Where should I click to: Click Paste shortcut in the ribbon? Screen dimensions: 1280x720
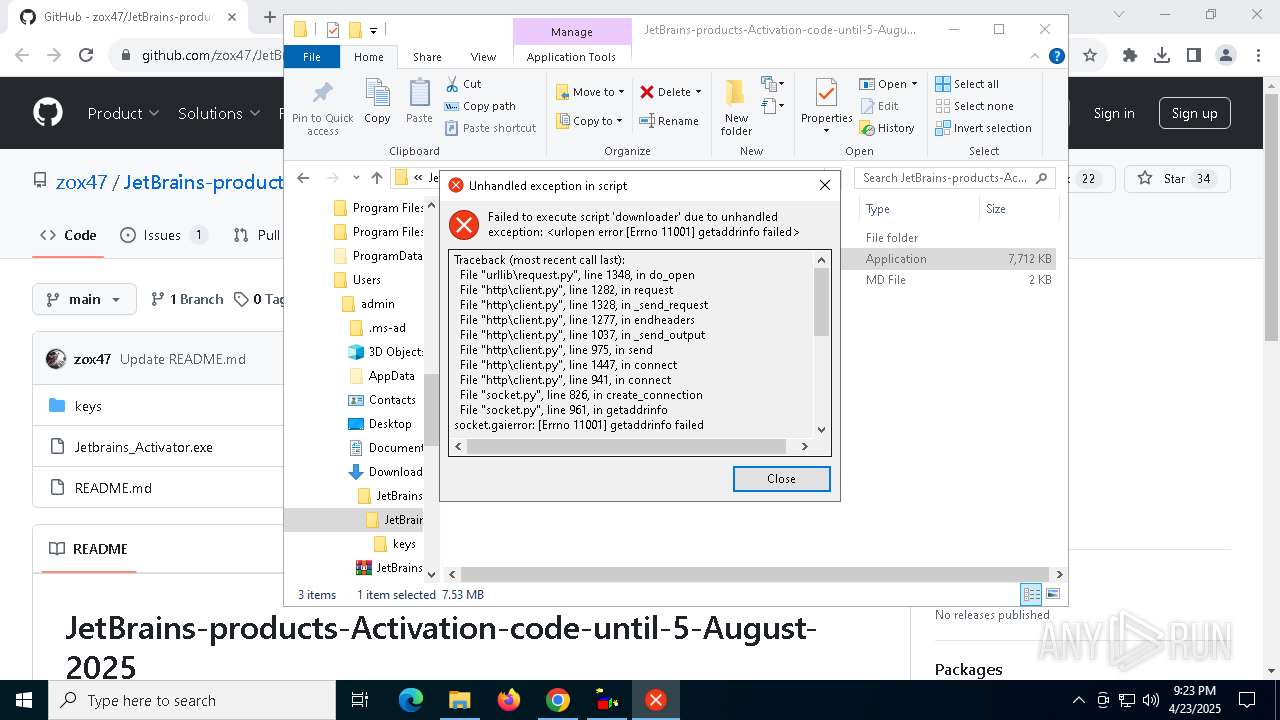pos(490,128)
